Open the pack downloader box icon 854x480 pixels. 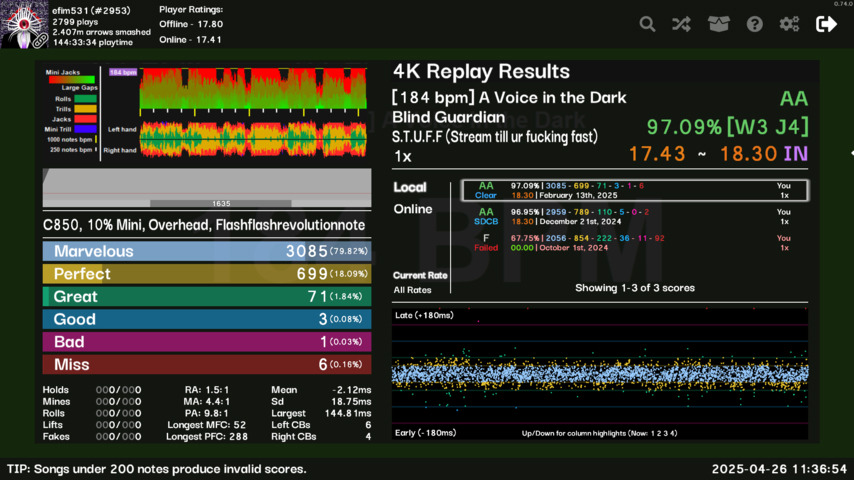pyautogui.click(x=718, y=24)
